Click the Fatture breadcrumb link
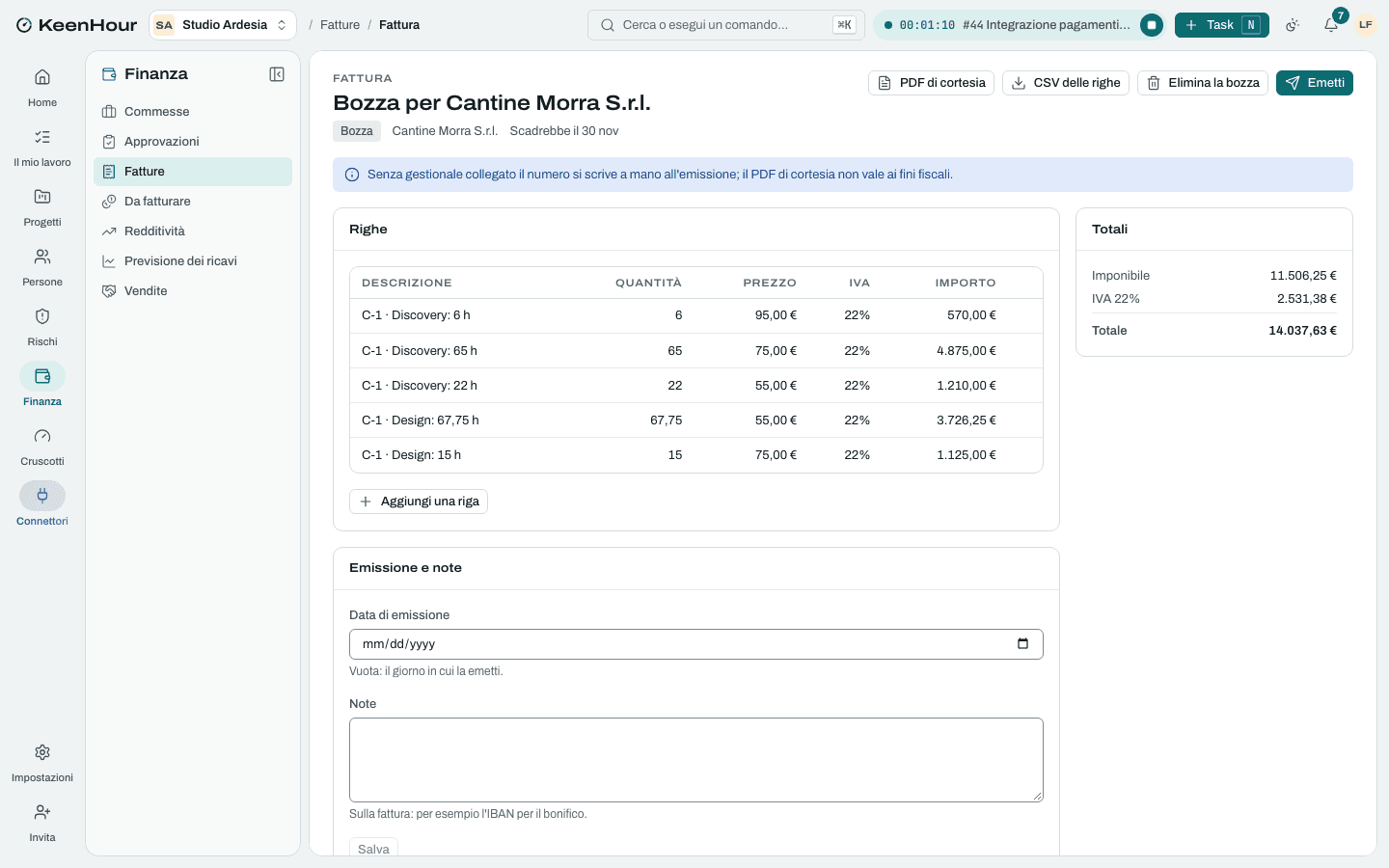 (340, 25)
